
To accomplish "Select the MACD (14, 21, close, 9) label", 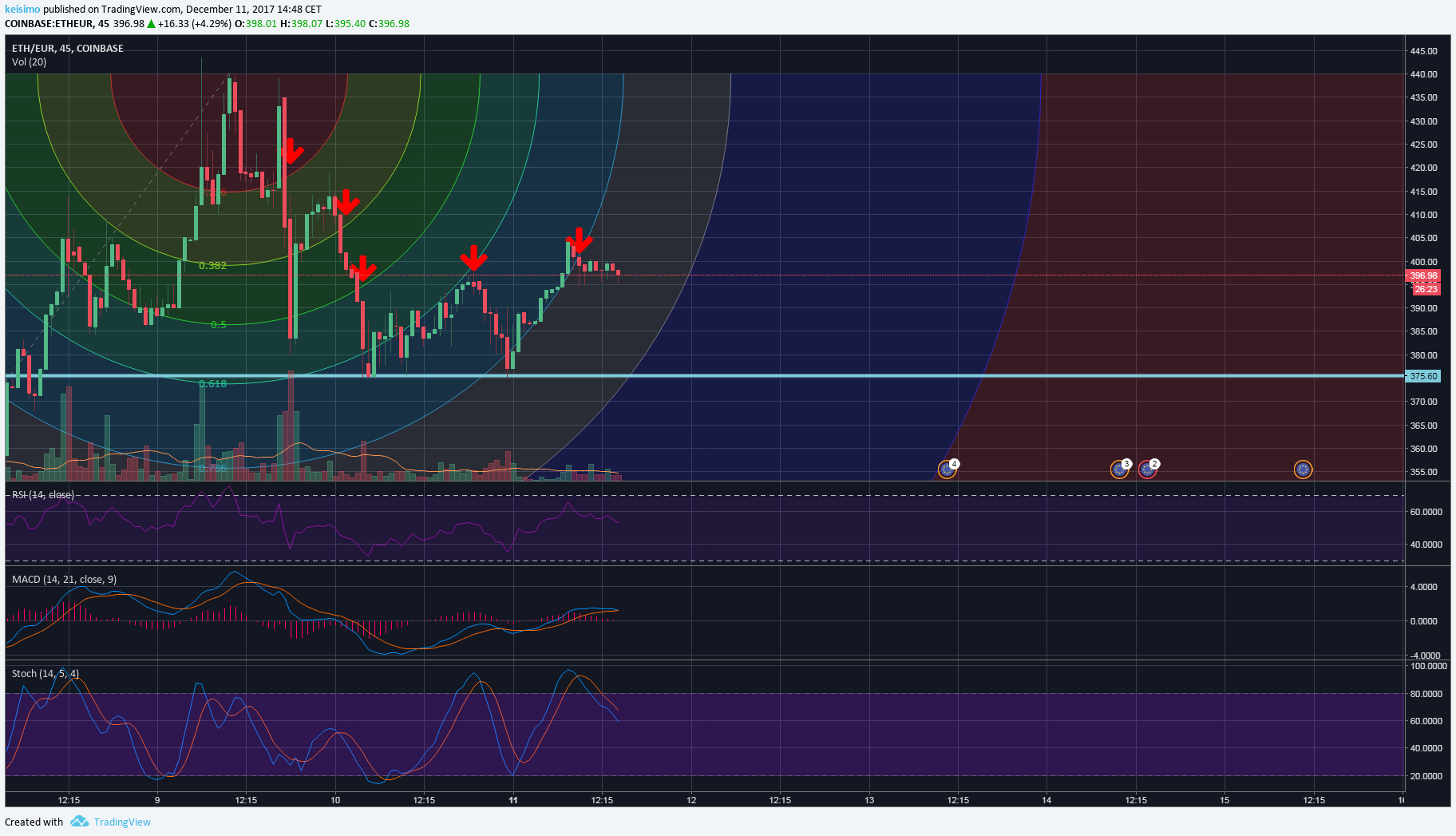I will click(64, 580).
